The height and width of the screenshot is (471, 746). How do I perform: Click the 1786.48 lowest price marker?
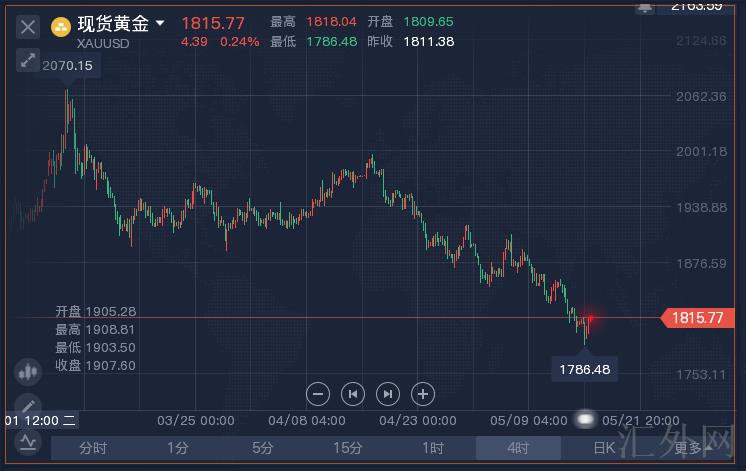585,369
